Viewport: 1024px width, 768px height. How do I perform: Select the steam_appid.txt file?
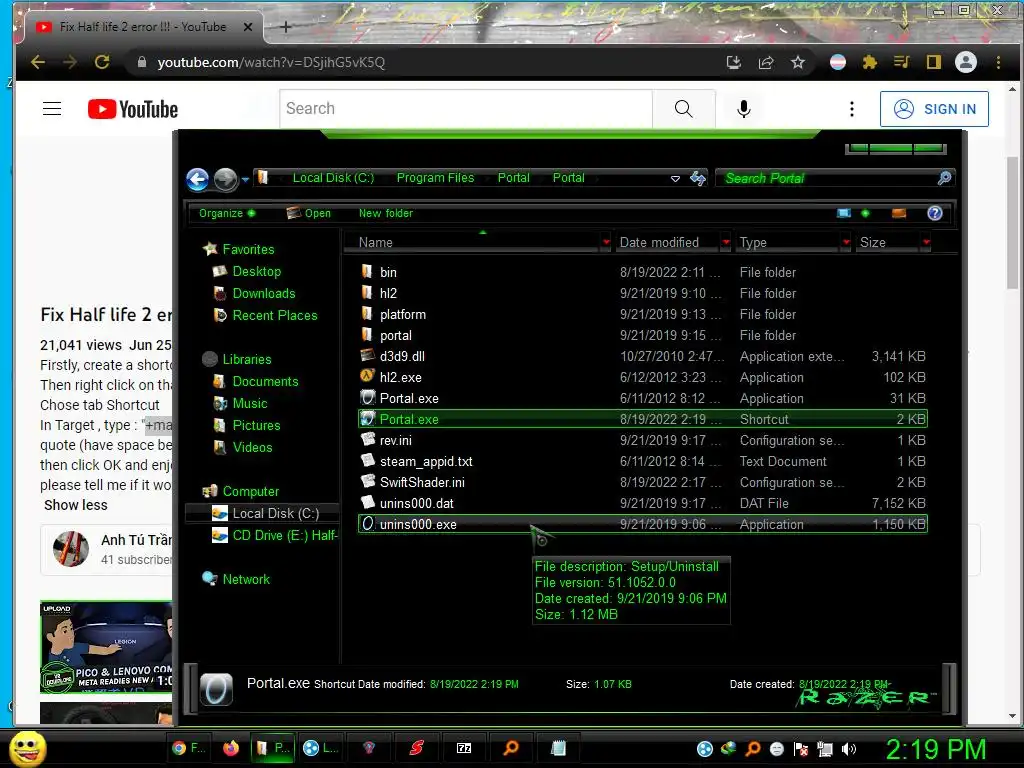[x=426, y=461]
